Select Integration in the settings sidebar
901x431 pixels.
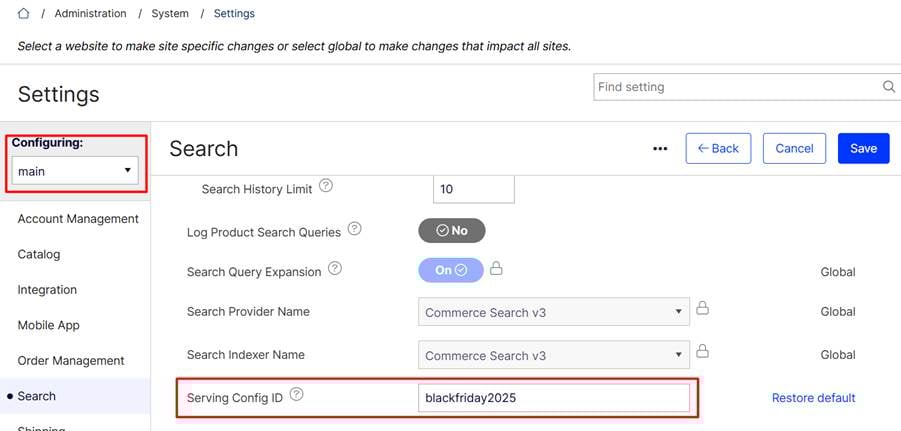point(47,290)
